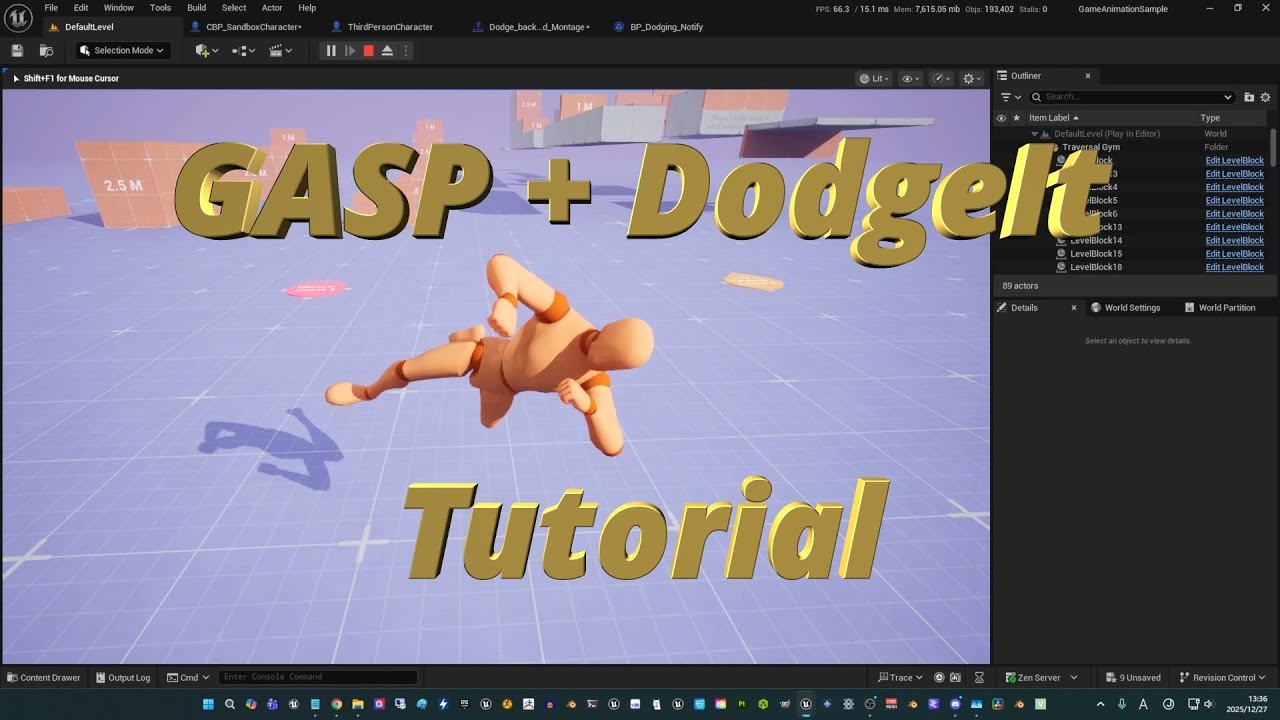The height and width of the screenshot is (720, 1280).
Task: Open the Windows Start menu
Action: 208,704
